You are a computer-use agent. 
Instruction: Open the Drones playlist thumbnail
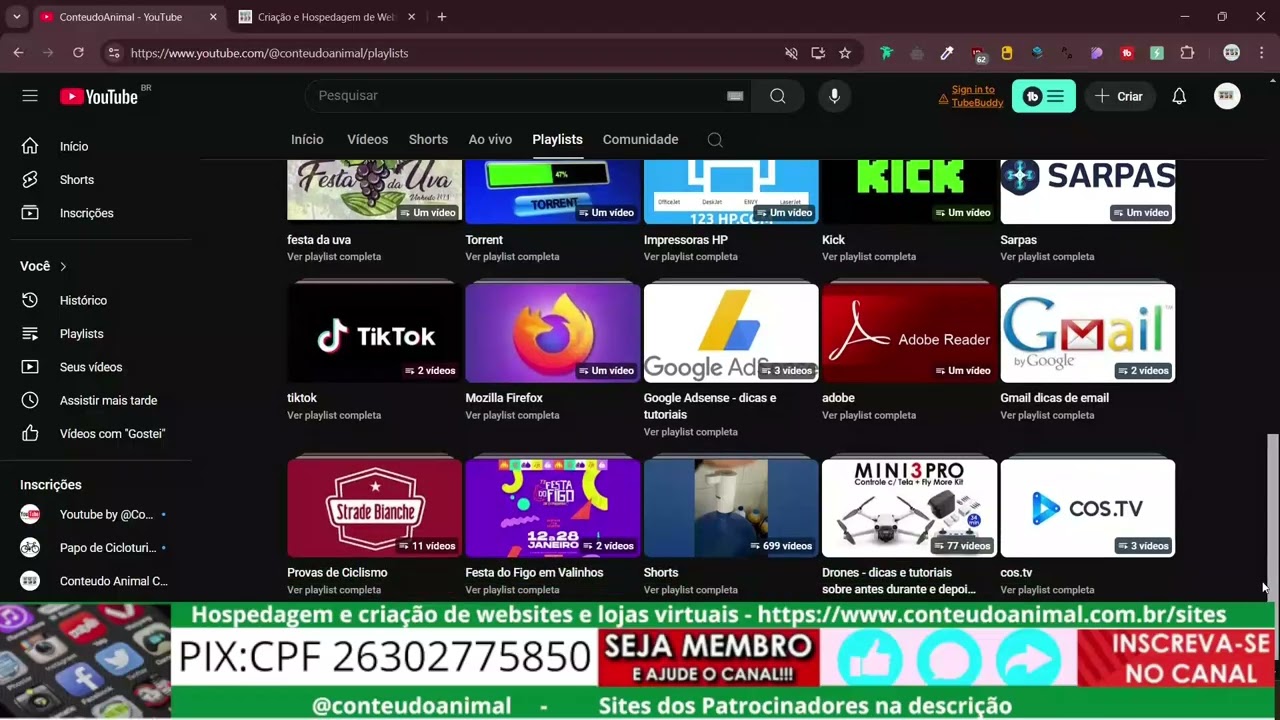(909, 508)
